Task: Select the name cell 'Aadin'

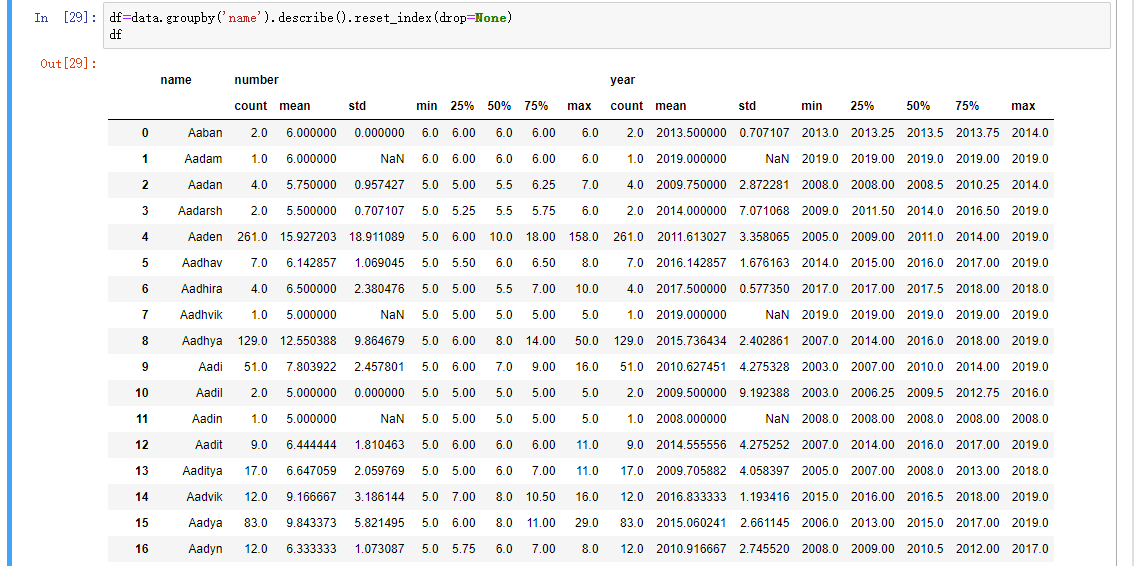Action: 208,419
